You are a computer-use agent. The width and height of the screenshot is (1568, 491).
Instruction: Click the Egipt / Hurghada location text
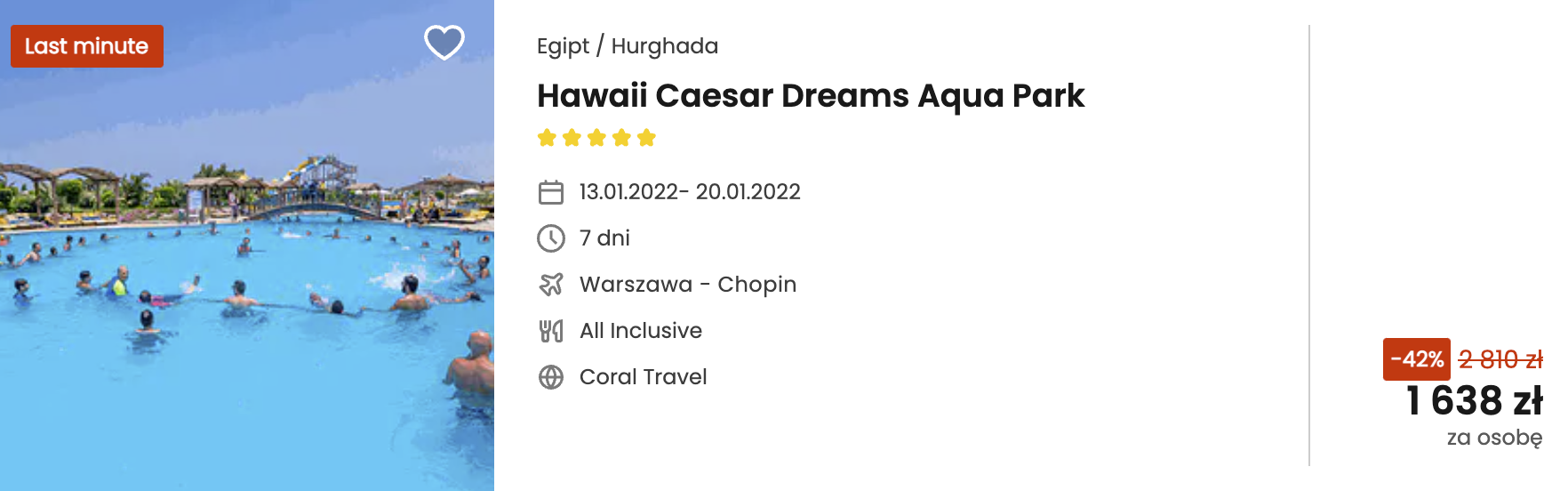[x=628, y=46]
